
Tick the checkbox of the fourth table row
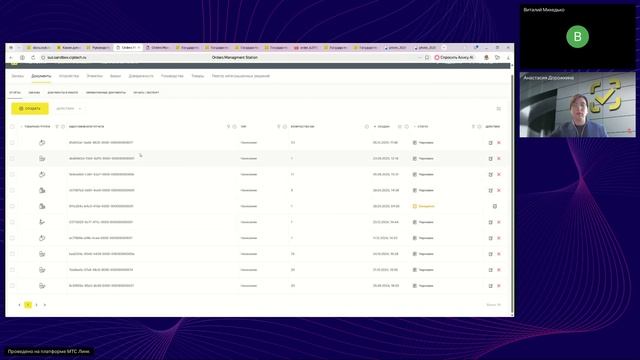12,190
